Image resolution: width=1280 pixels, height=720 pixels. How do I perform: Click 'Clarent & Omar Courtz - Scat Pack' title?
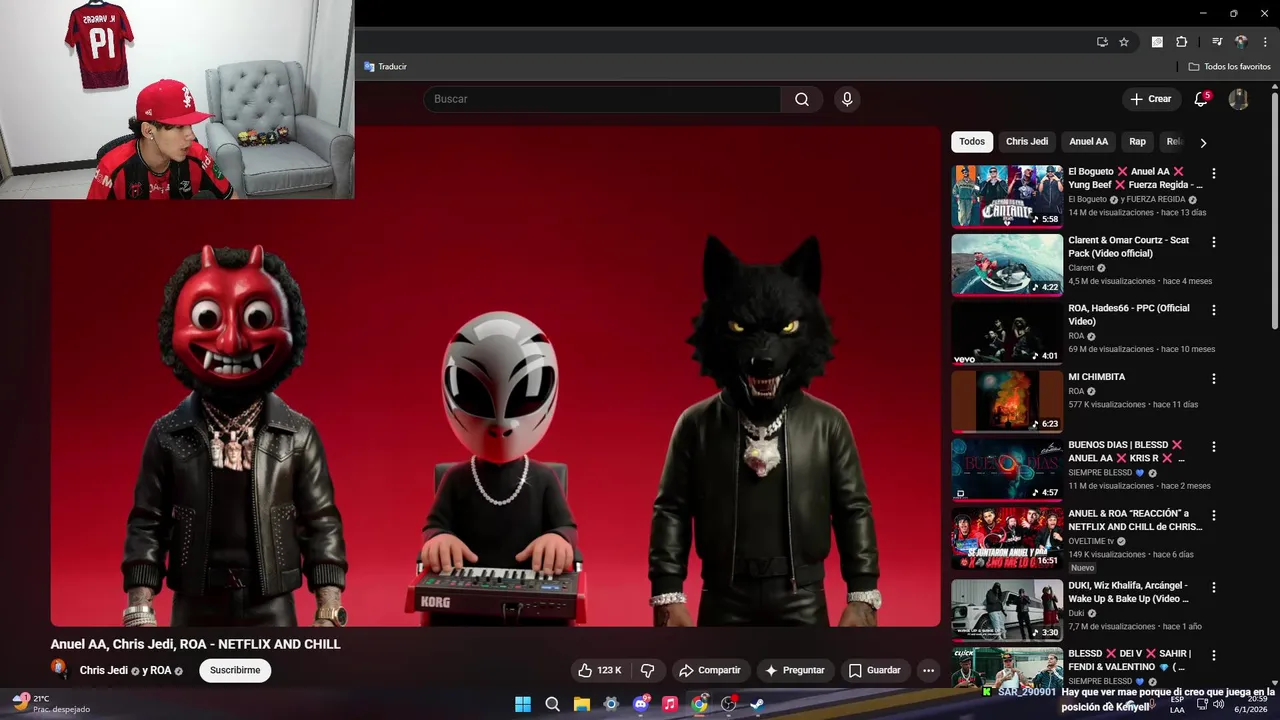(1129, 246)
